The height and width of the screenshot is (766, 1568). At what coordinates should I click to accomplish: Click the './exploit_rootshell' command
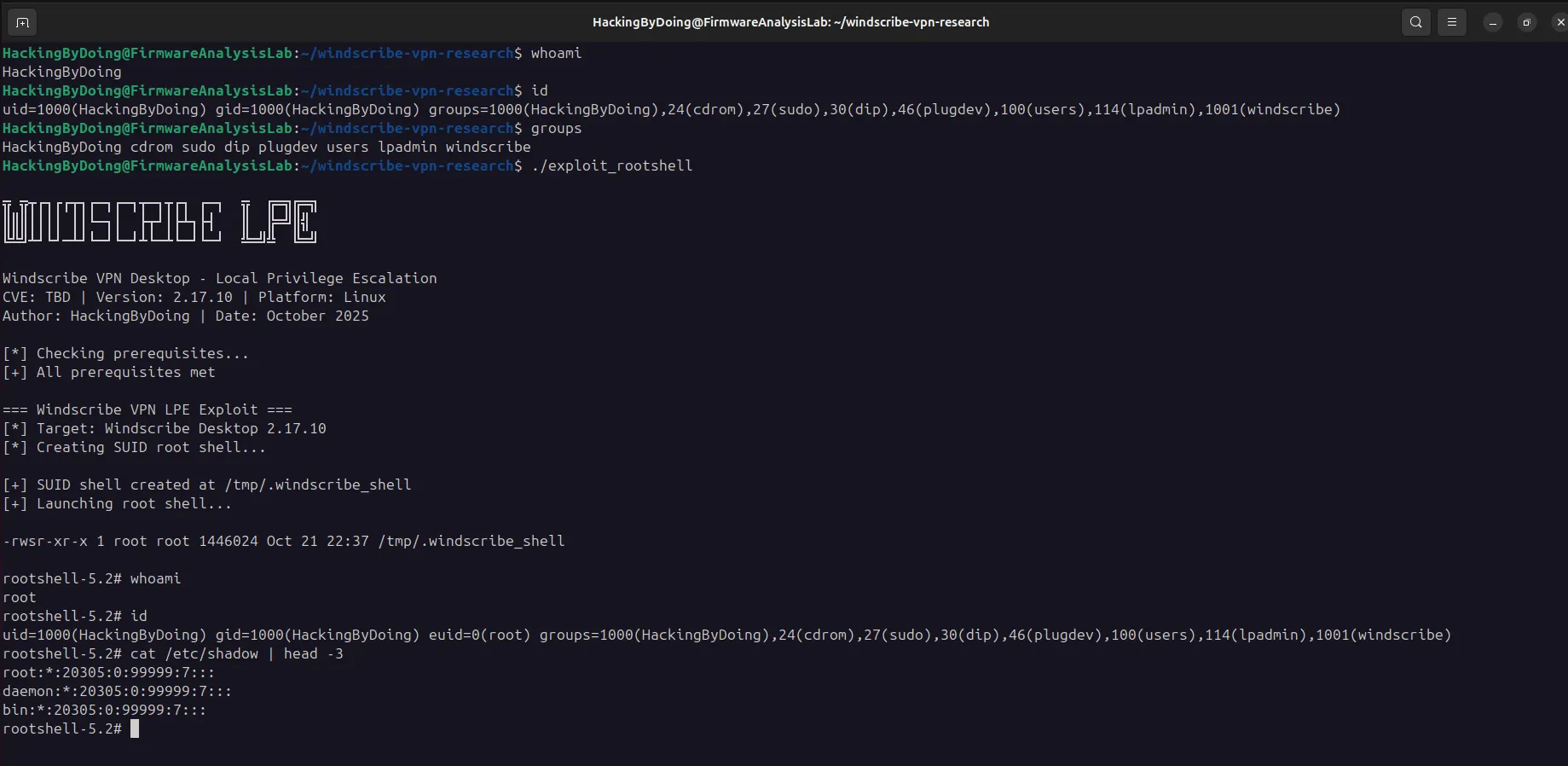611,165
